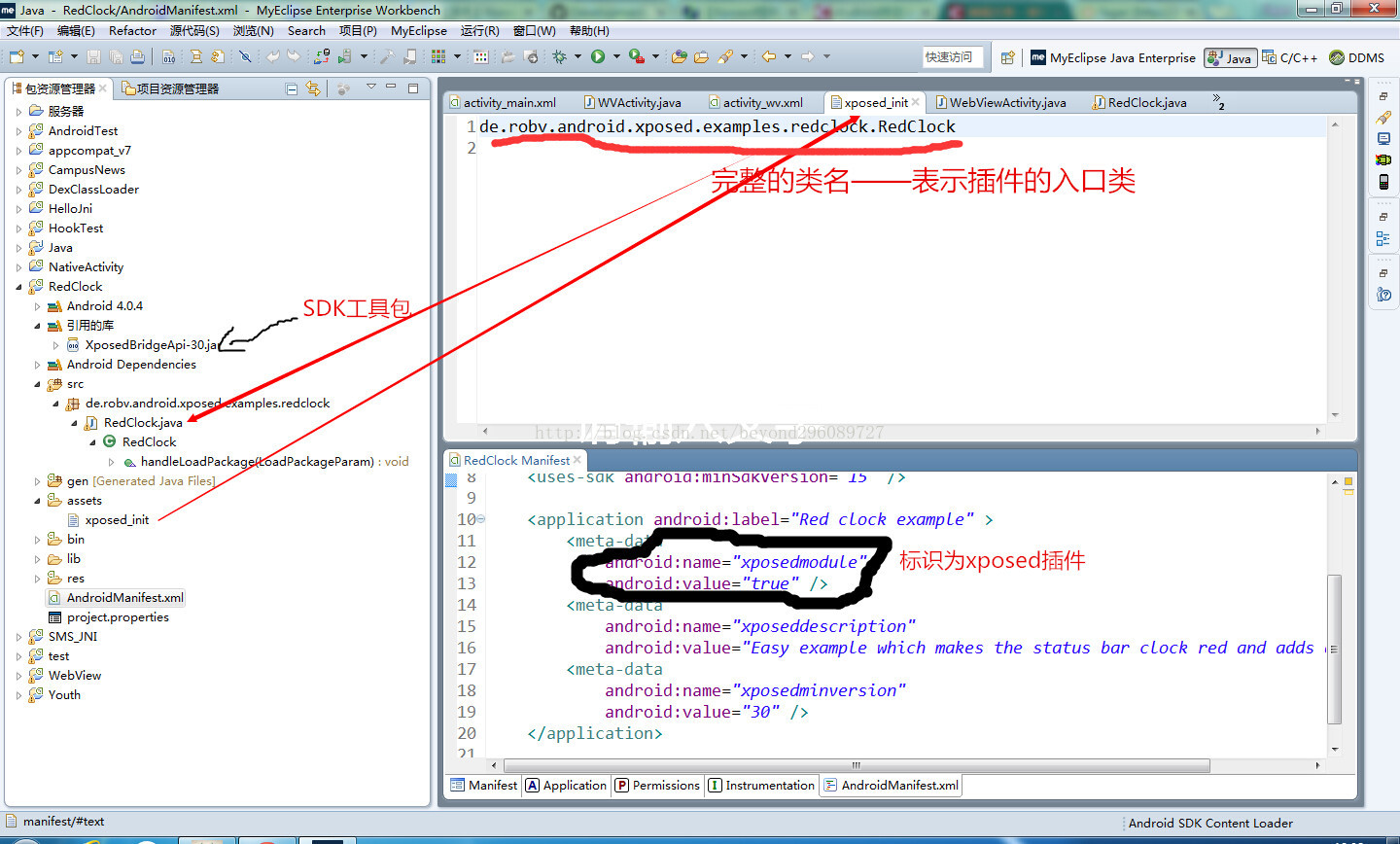Select xposed_init file under assets

click(108, 520)
